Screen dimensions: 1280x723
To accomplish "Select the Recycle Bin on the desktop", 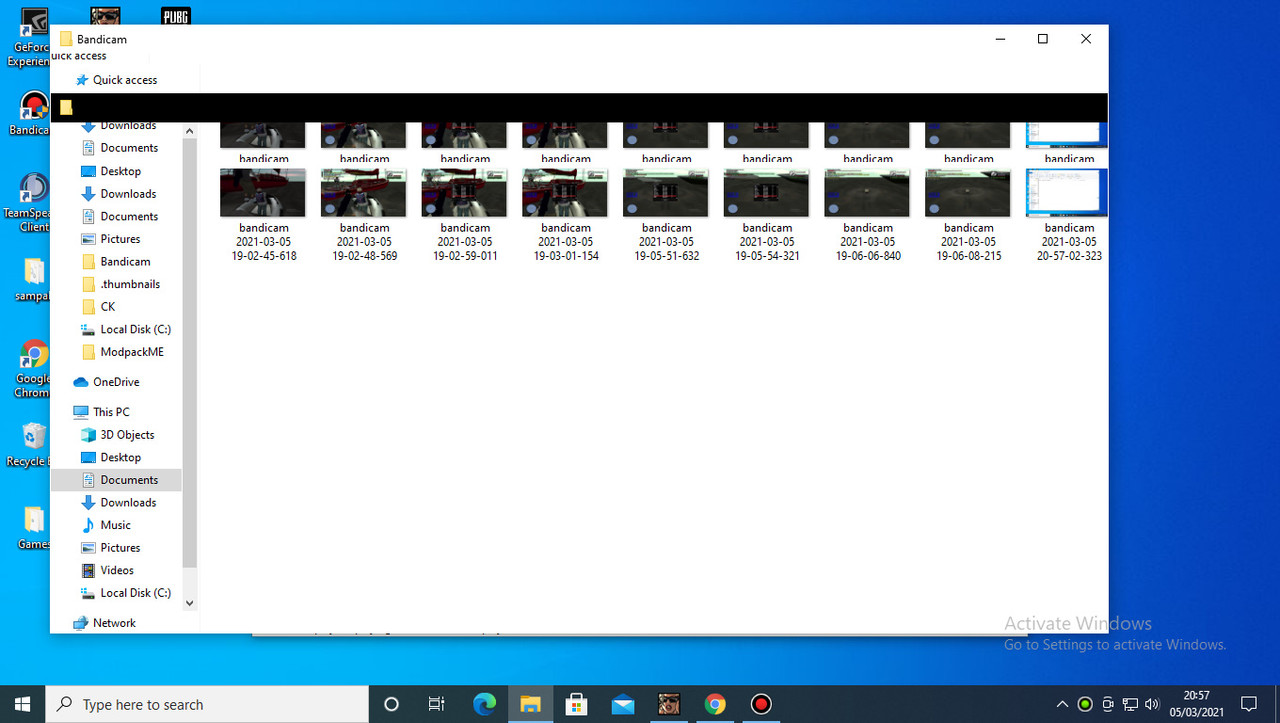I will [28, 445].
